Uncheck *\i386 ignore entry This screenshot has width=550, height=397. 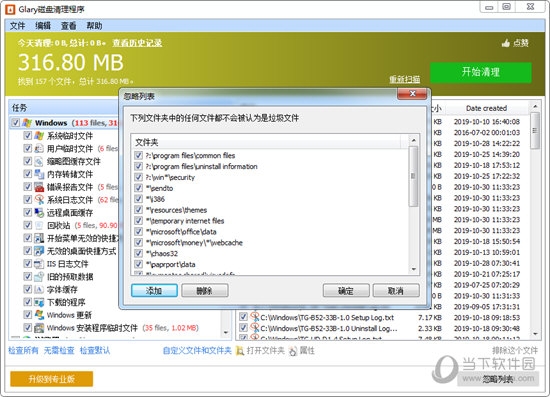click(x=139, y=199)
